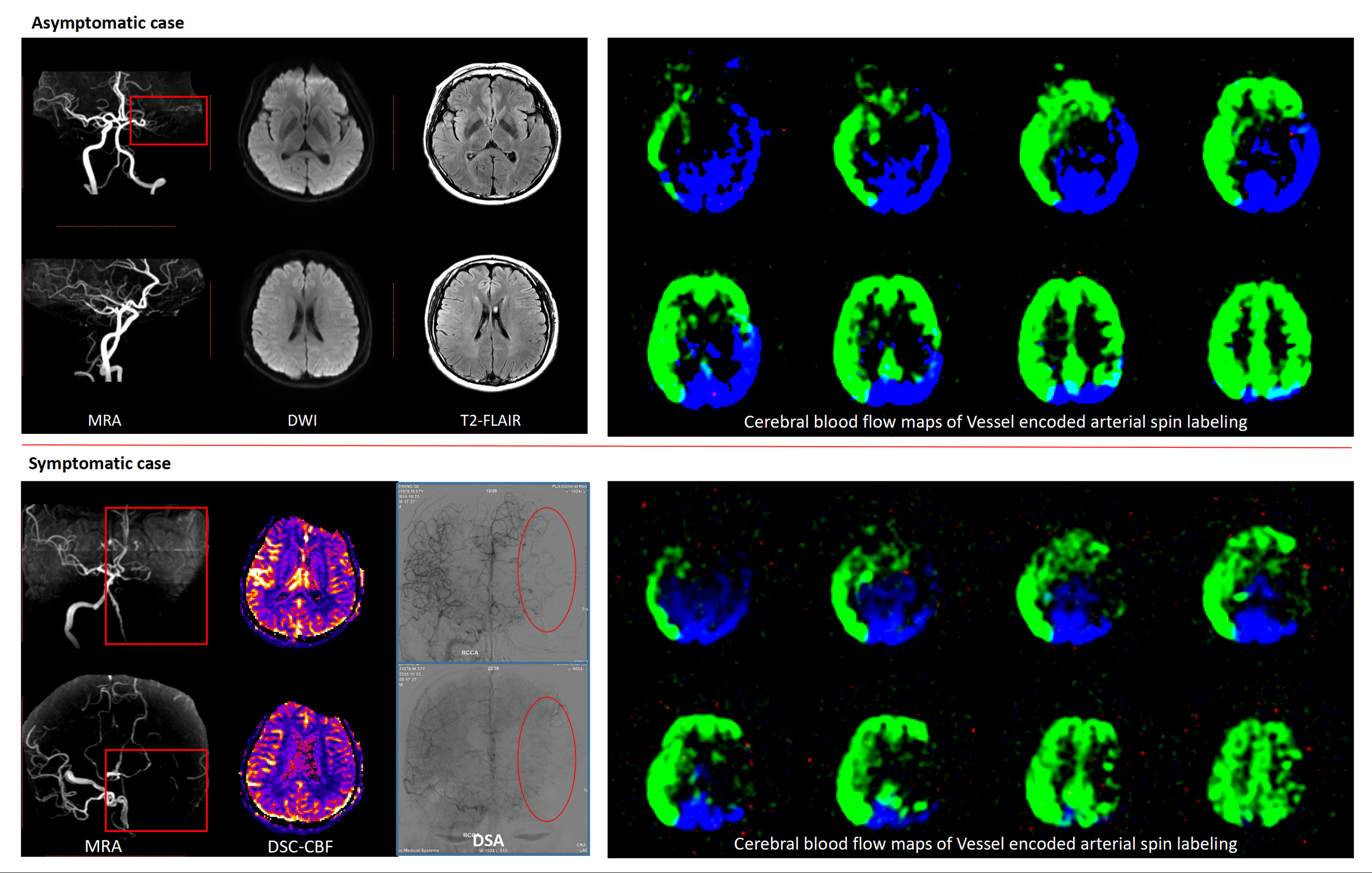The height and width of the screenshot is (873, 1372).
Task: Click the red ellipse on upper DSA image
Action: pyautogui.click(x=546, y=569)
